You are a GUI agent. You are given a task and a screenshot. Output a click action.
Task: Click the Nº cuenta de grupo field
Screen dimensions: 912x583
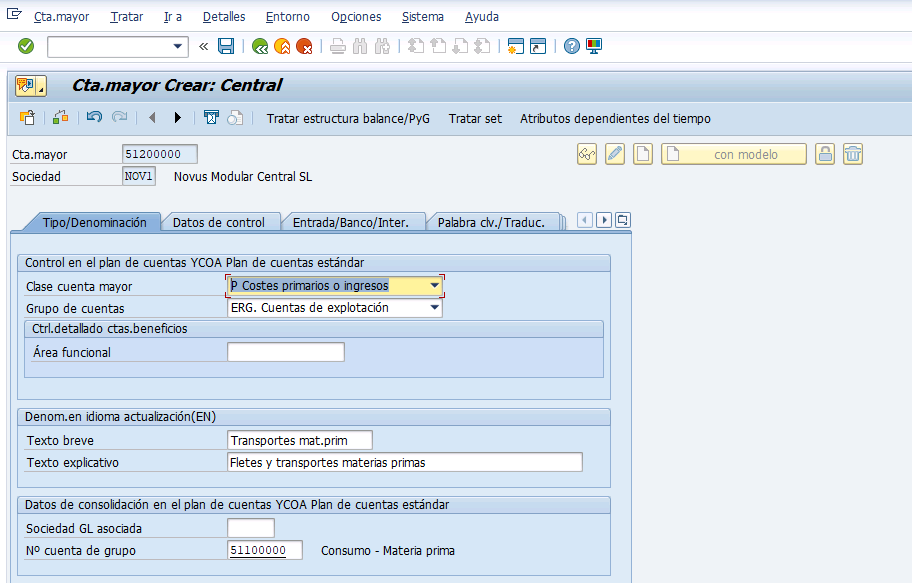(265, 550)
